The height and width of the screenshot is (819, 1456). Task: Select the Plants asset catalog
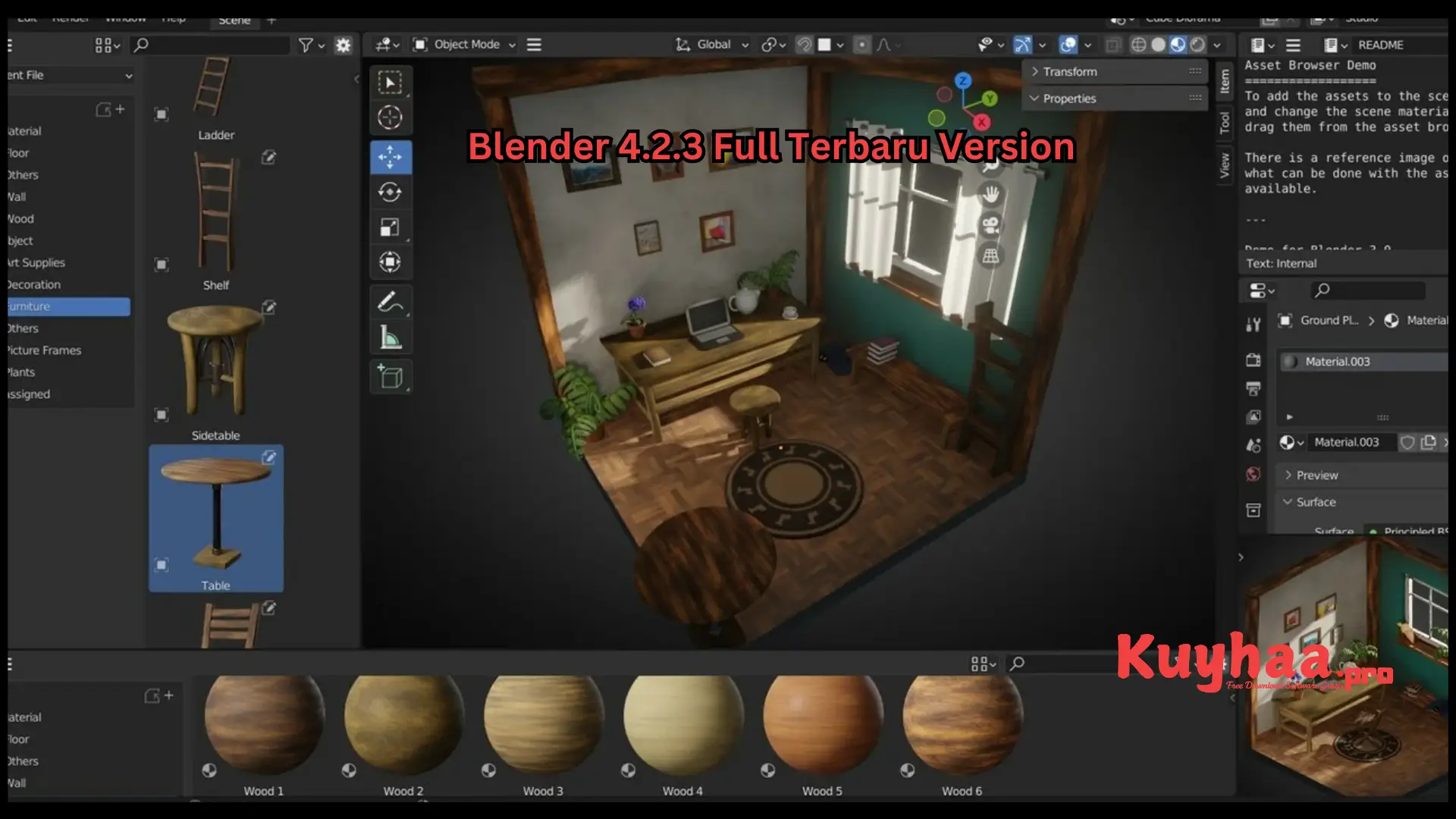pyautogui.click(x=69, y=372)
